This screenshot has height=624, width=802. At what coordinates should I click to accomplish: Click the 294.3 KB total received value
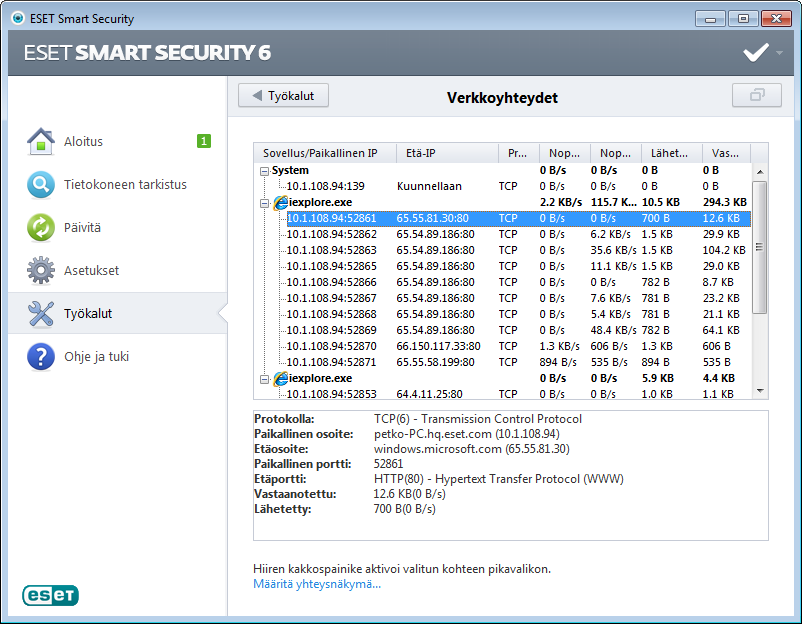click(x=724, y=203)
